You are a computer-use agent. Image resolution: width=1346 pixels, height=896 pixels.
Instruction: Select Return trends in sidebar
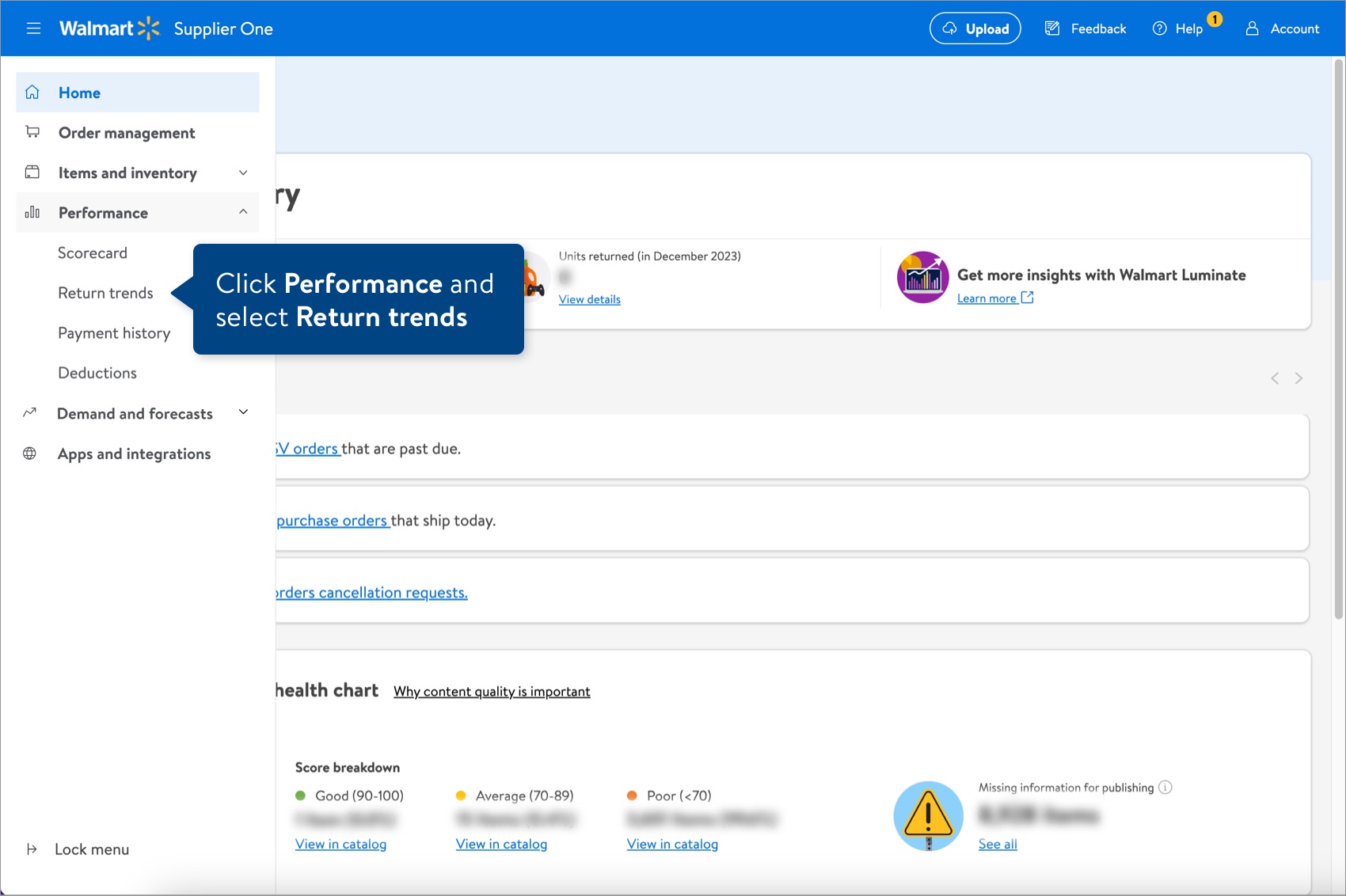[x=105, y=293]
